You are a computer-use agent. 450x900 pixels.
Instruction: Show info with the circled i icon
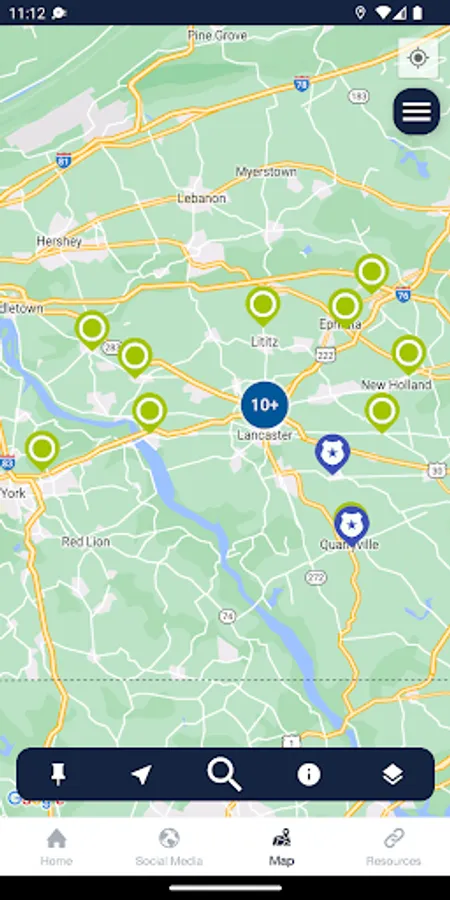pyautogui.click(x=308, y=775)
